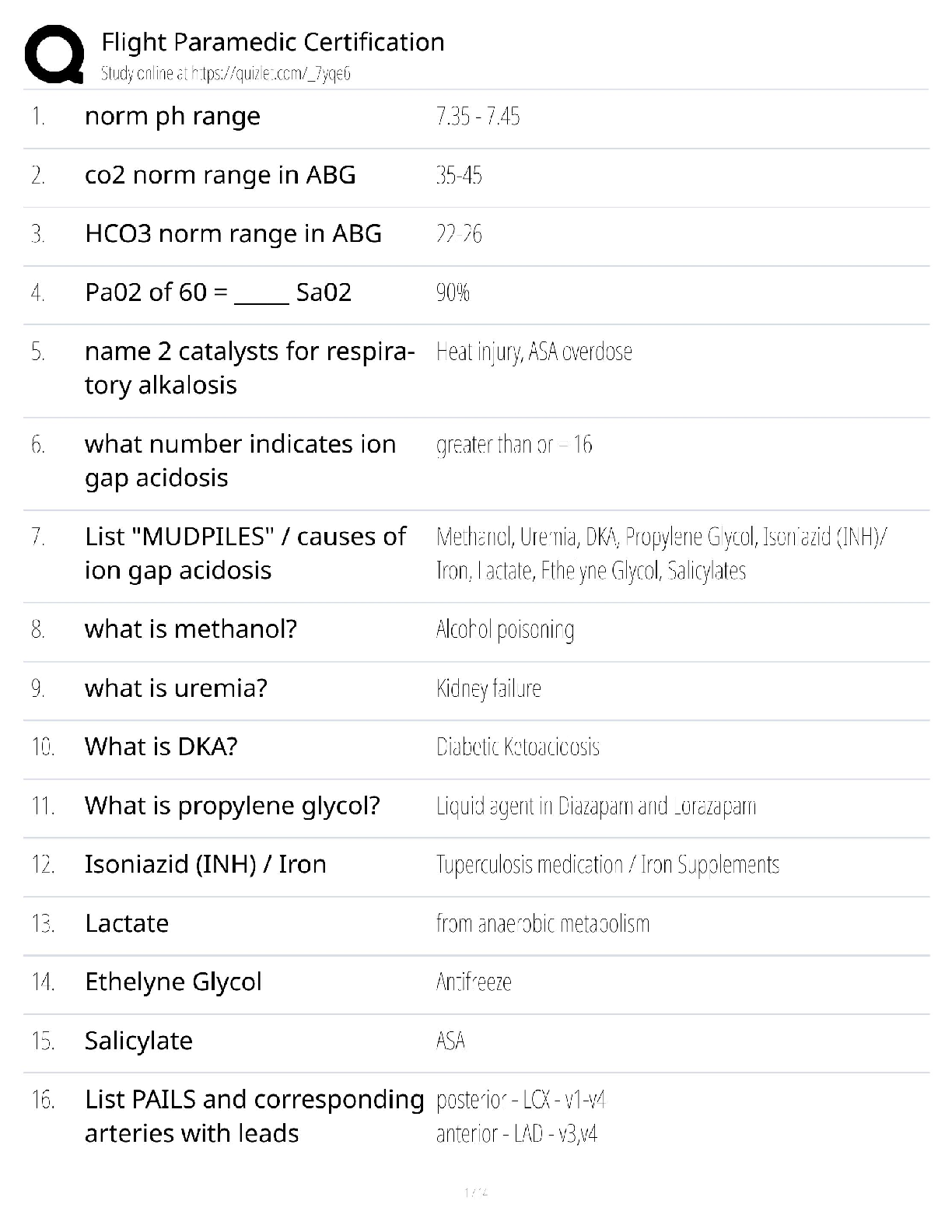Click 'what number indicates ion gap acidosis'
The image size is (952, 1232).
click(240, 460)
